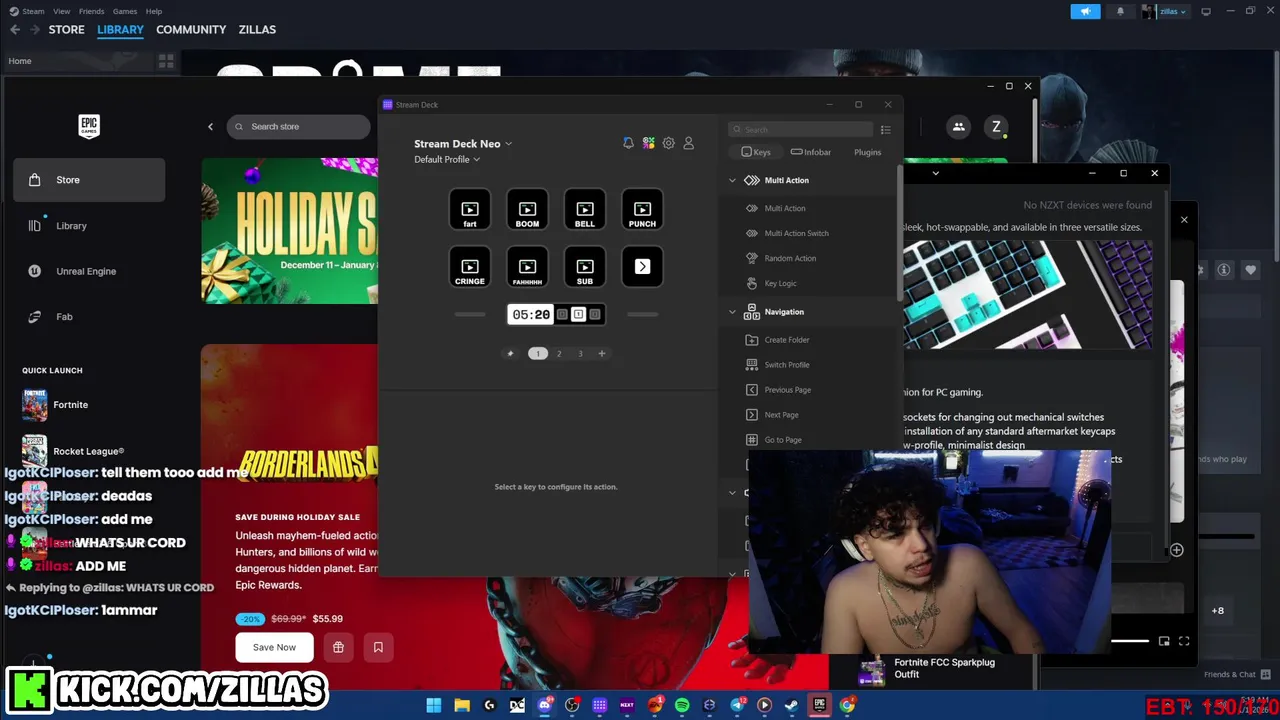Open Epic Games friends icon
Viewport: 1280px width, 720px height.
tap(958, 127)
